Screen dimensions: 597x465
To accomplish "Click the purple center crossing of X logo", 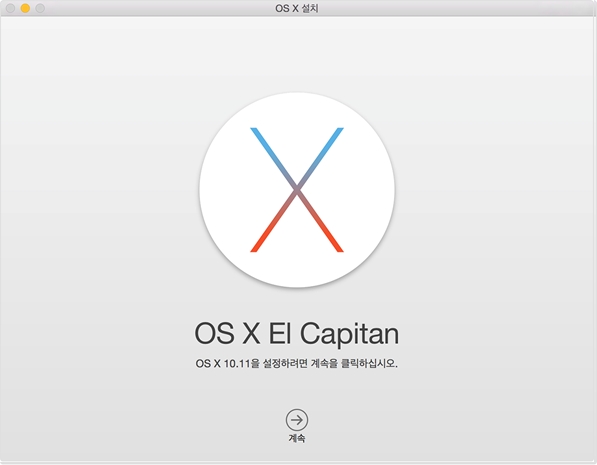I will tap(297, 190).
